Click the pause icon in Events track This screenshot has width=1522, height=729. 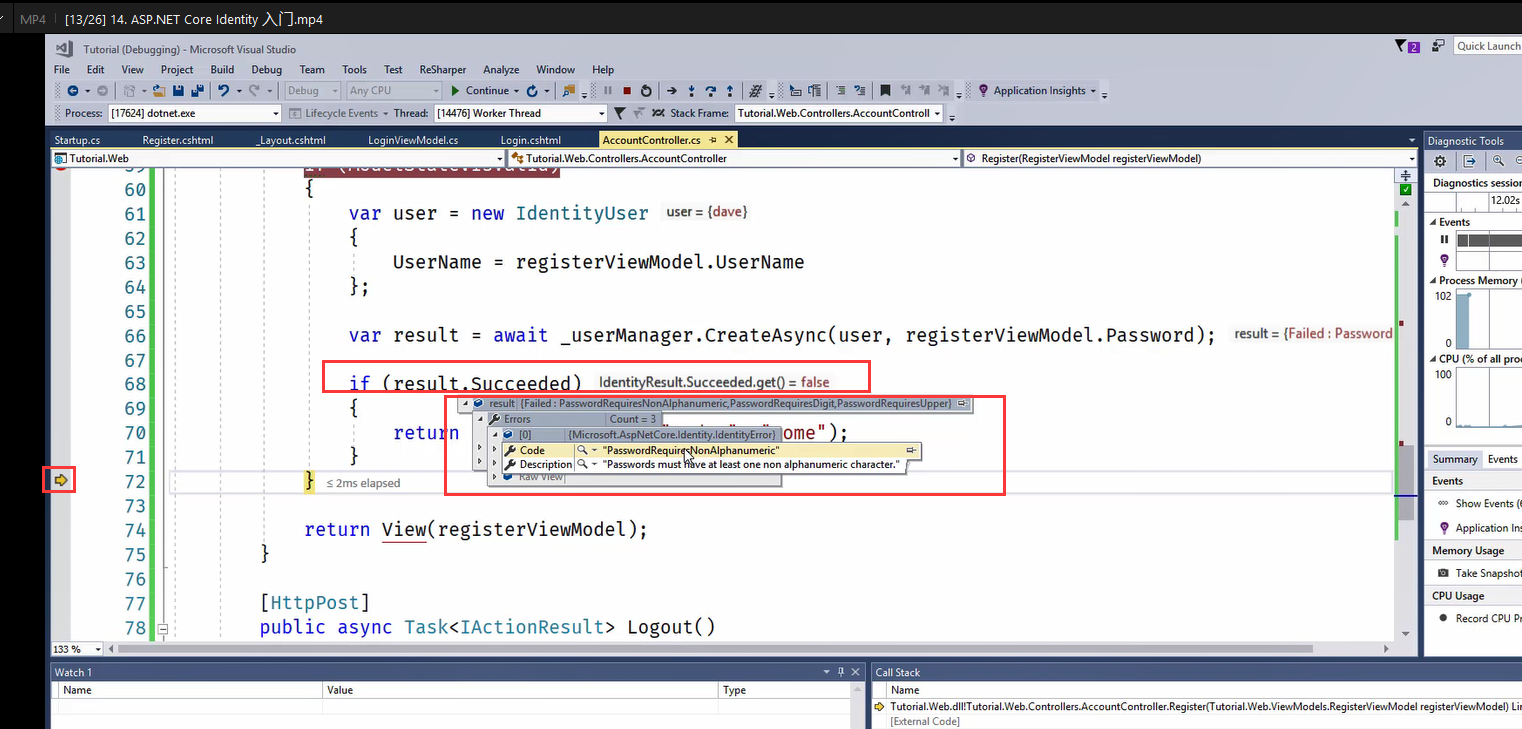(x=1444, y=239)
